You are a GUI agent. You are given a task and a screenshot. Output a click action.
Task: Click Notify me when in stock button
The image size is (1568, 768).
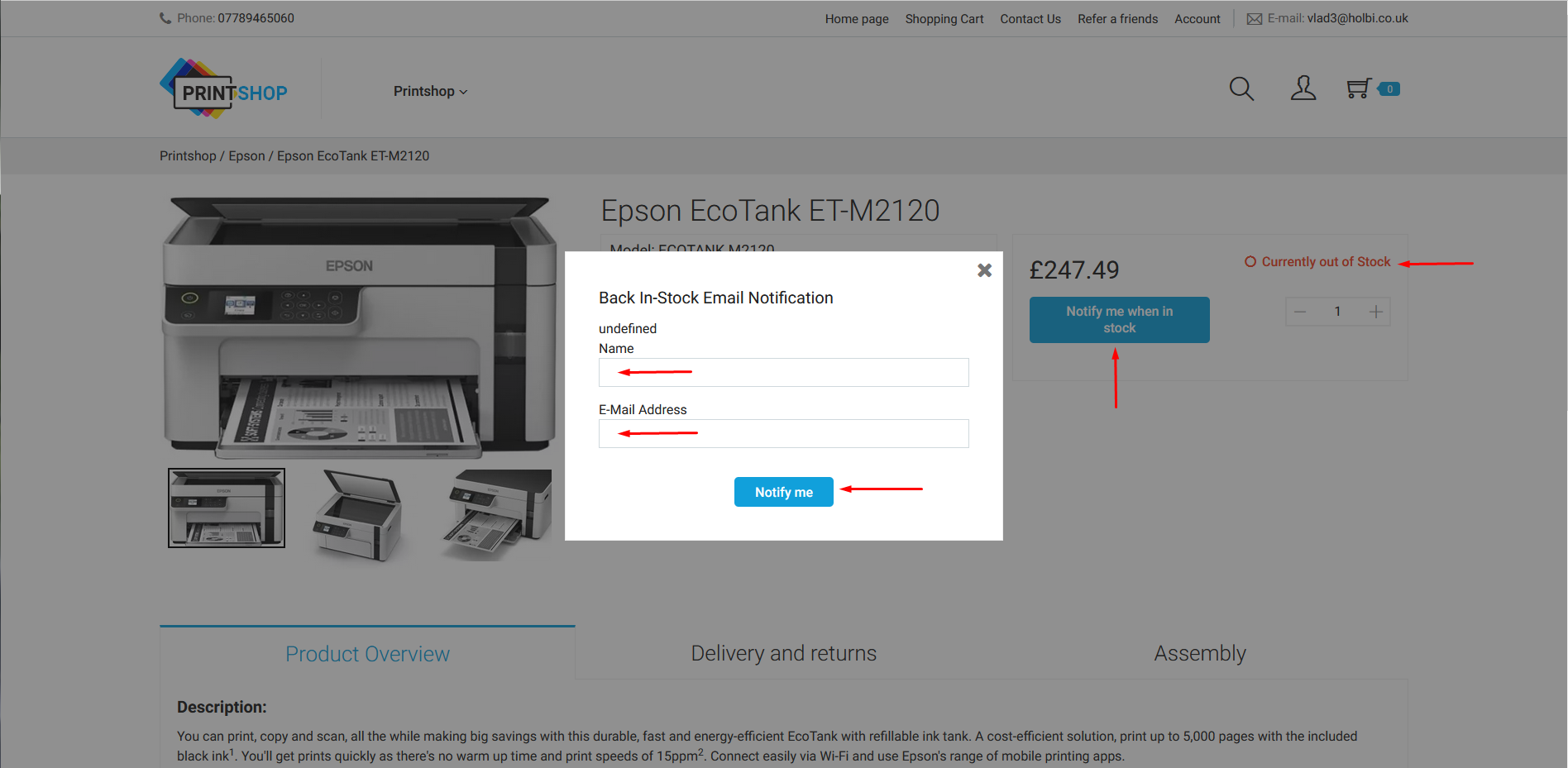1119,320
